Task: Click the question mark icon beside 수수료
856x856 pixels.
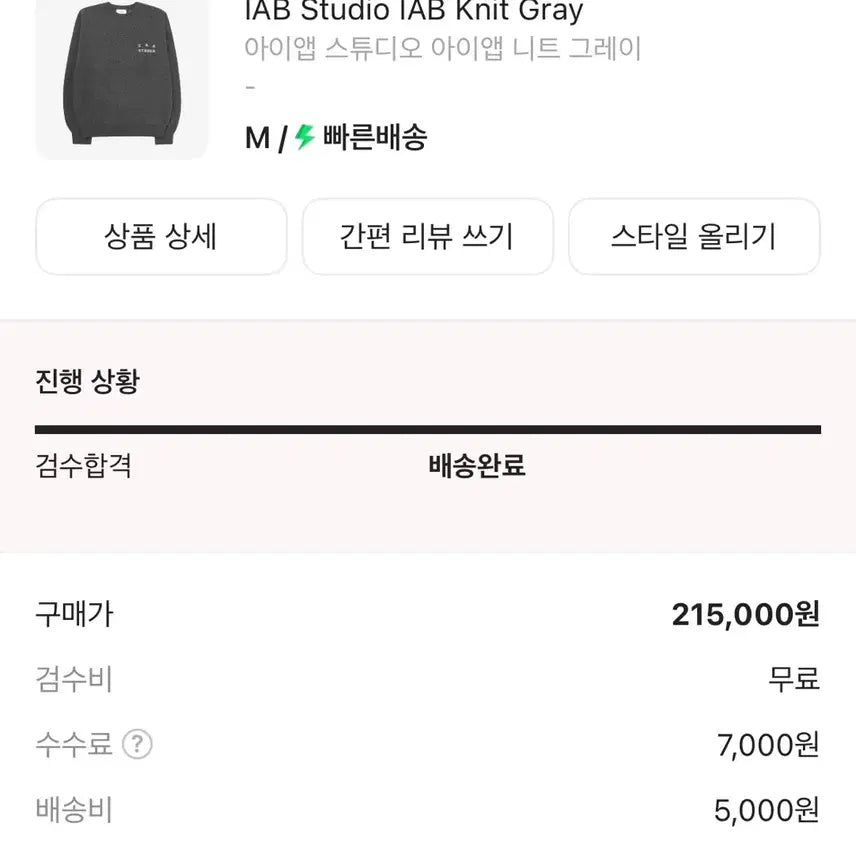Action: pos(137,744)
